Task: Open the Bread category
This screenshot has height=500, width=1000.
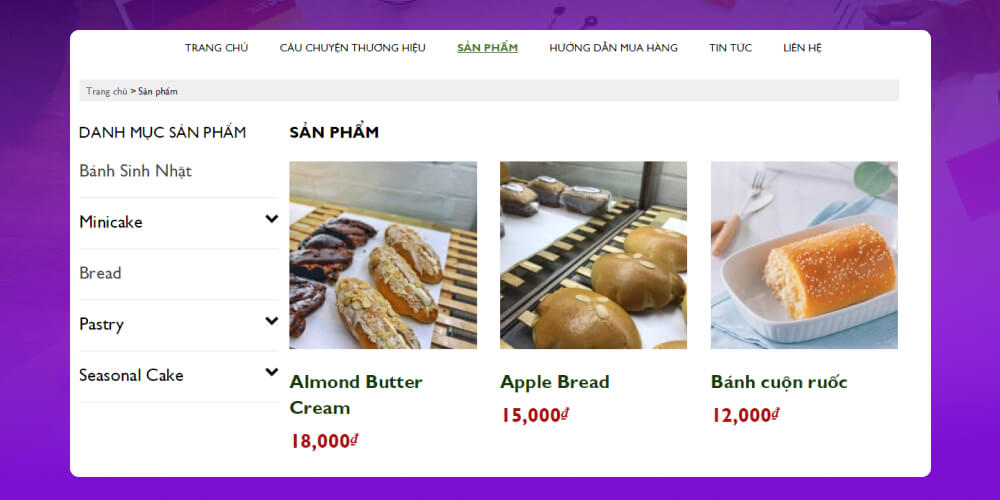Action: coord(100,273)
